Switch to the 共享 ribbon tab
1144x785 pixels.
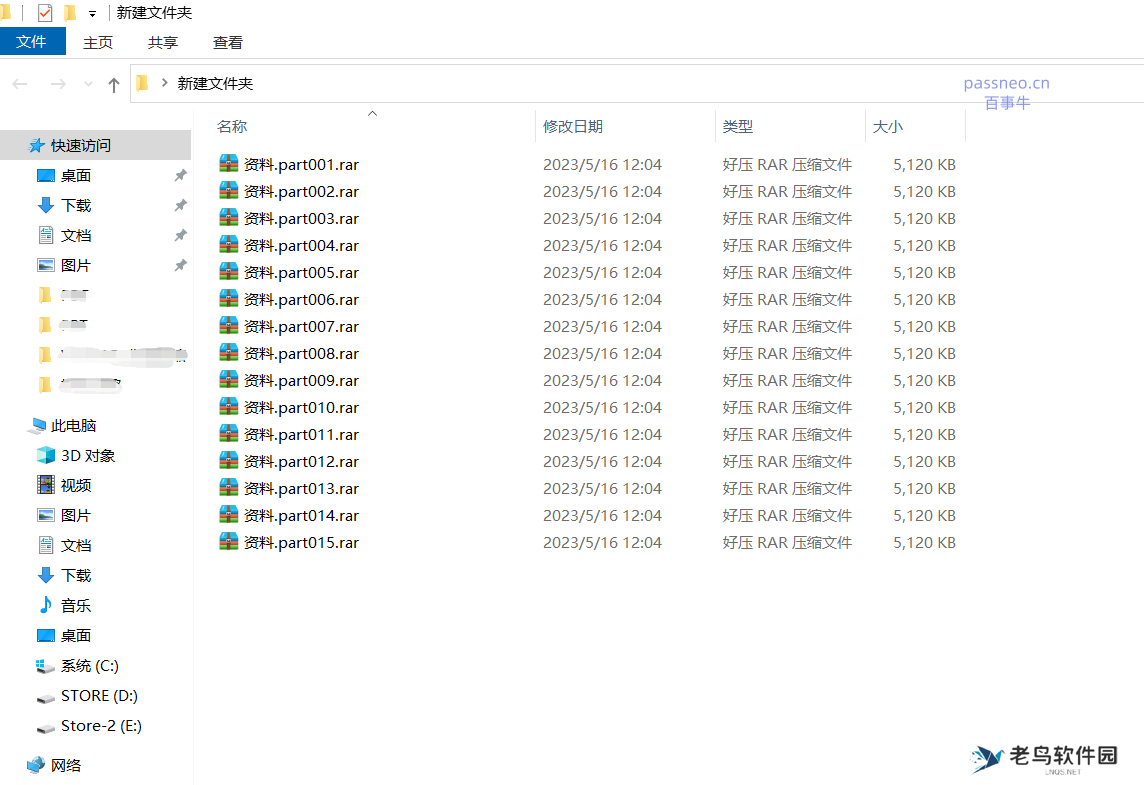tap(163, 42)
